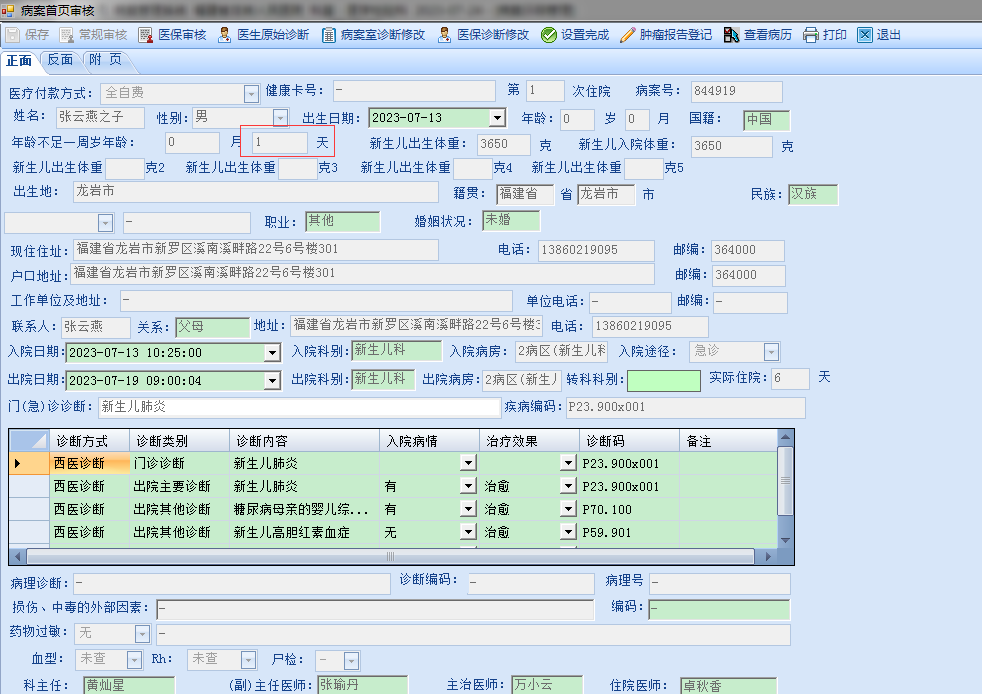
Task: Click 损伤、中毒的外部因素 field
Action: point(375,609)
